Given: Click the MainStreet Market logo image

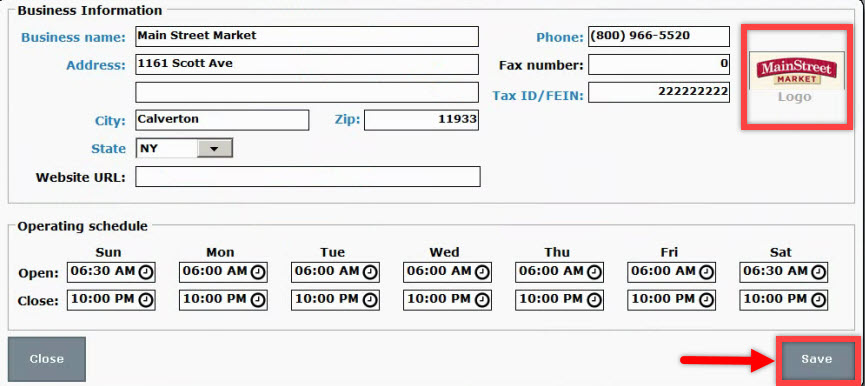Looking at the screenshot, I should tap(796, 72).
